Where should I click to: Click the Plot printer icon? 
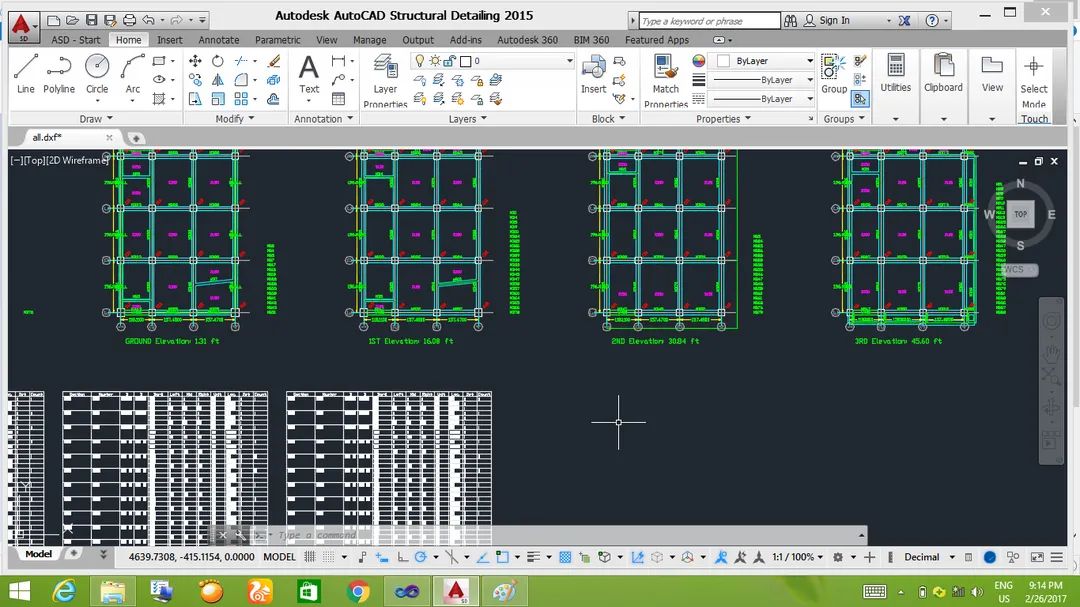129,20
